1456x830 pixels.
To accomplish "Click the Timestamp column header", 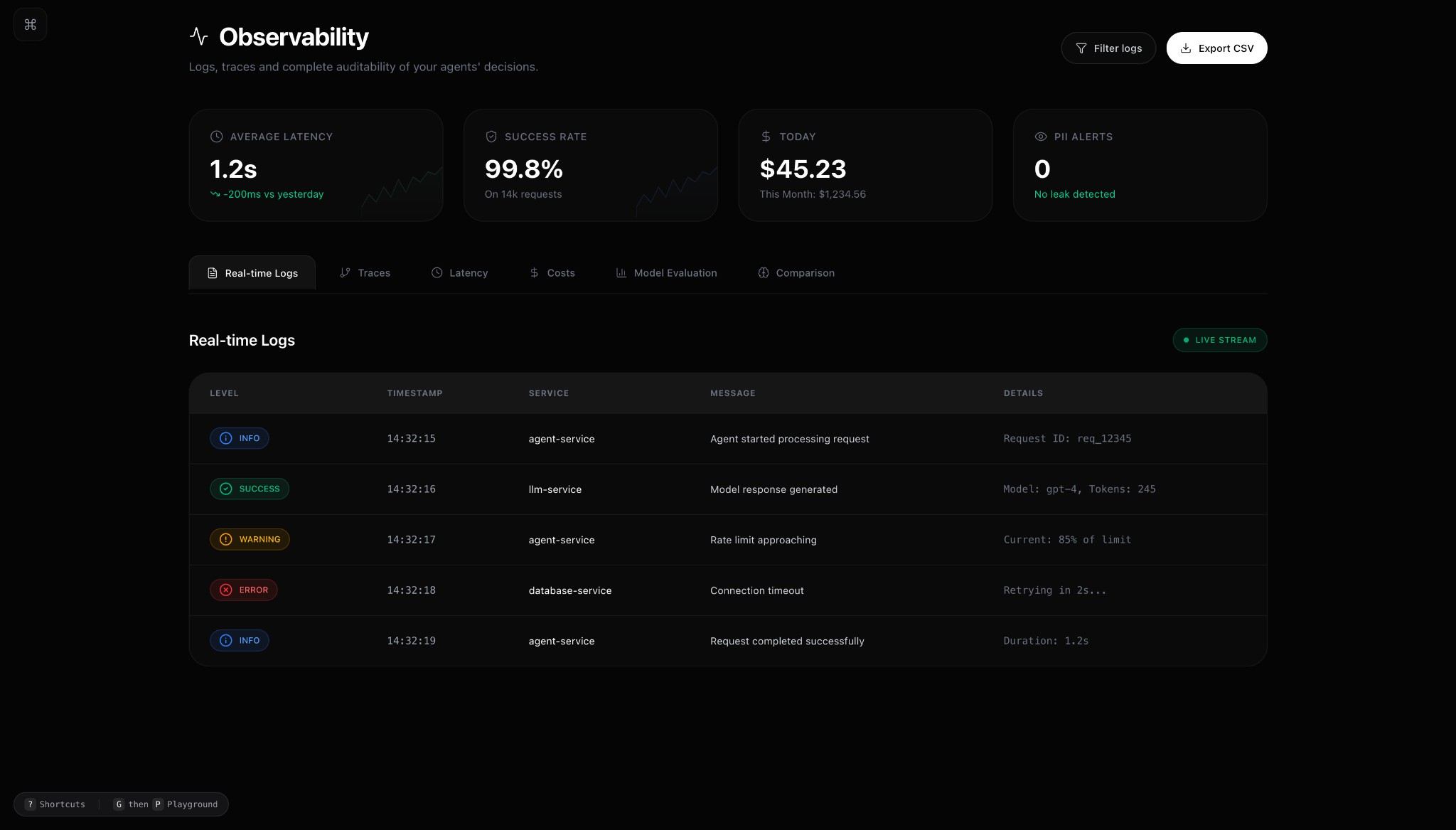I will click(414, 393).
